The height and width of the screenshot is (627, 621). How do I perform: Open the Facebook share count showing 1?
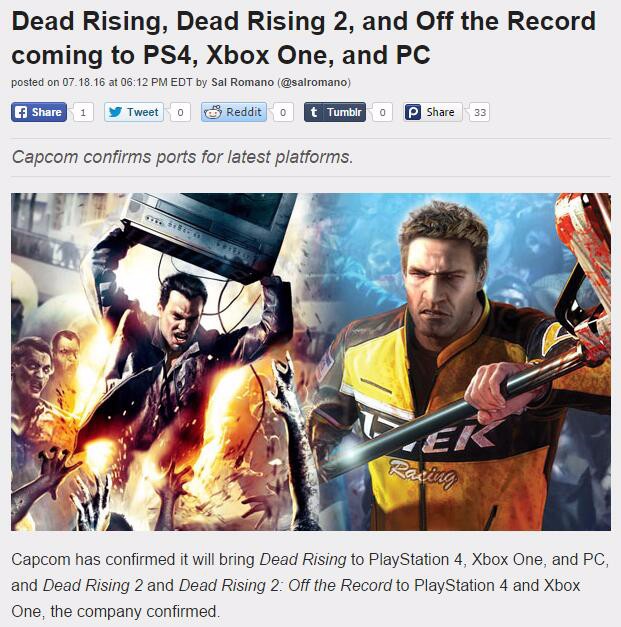83,112
